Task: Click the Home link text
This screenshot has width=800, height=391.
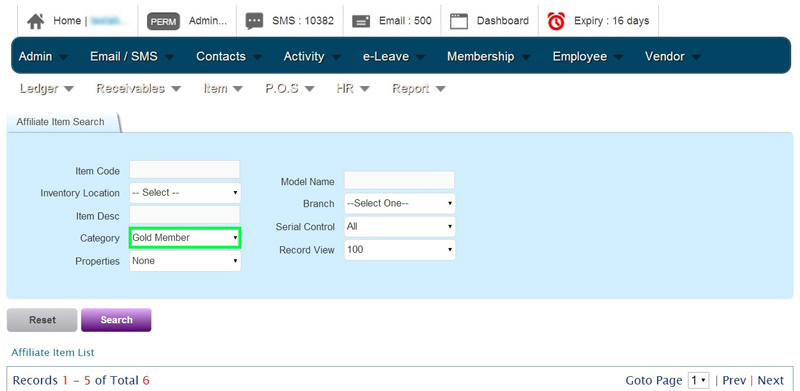Action: click(x=67, y=21)
